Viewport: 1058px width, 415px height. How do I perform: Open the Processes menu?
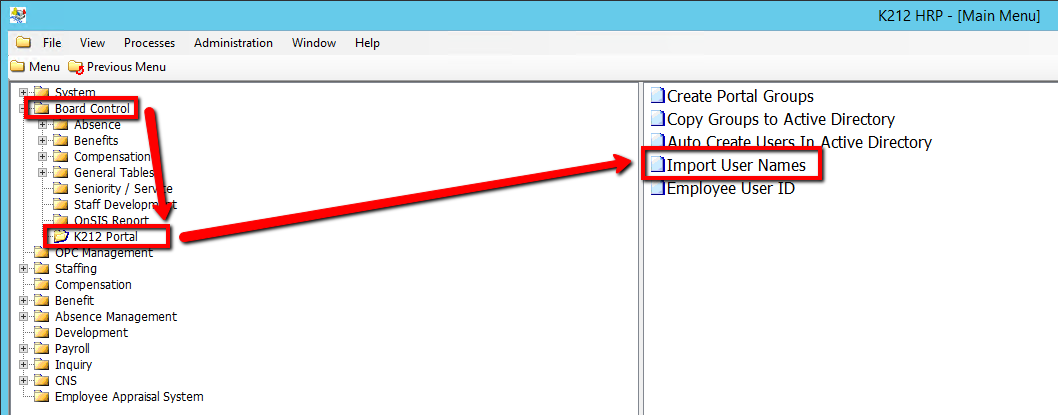pos(149,43)
